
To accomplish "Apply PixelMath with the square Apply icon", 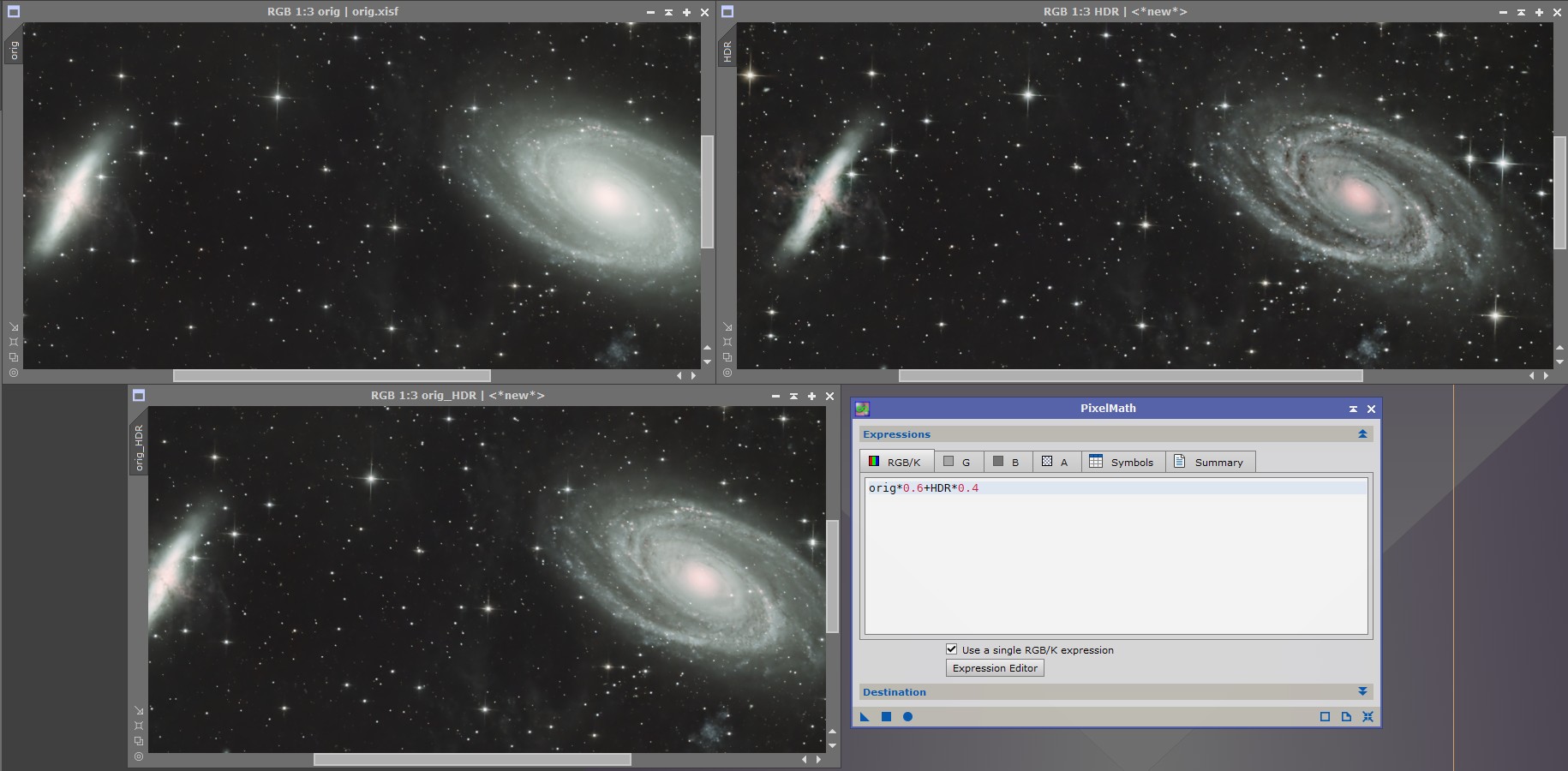I will coord(887,717).
